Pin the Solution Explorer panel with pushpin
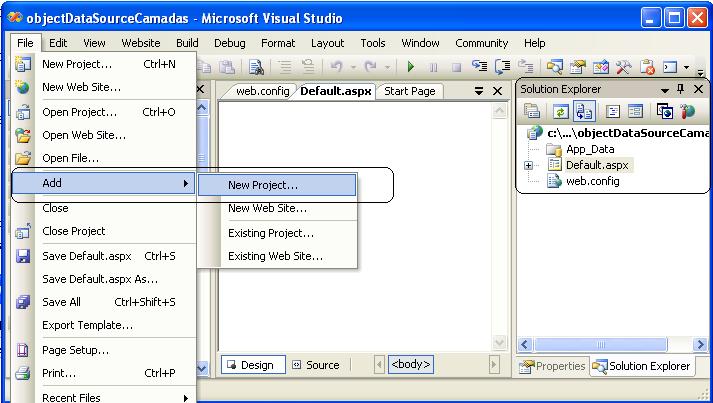 pos(681,89)
